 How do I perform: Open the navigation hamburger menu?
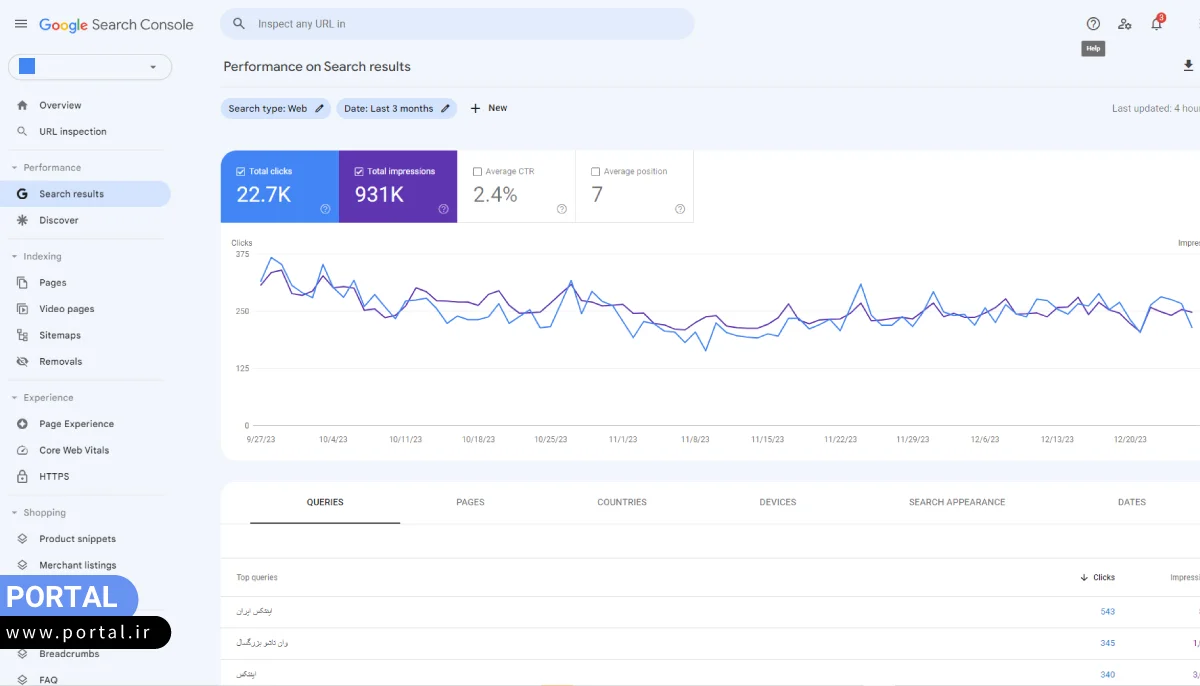coord(21,24)
